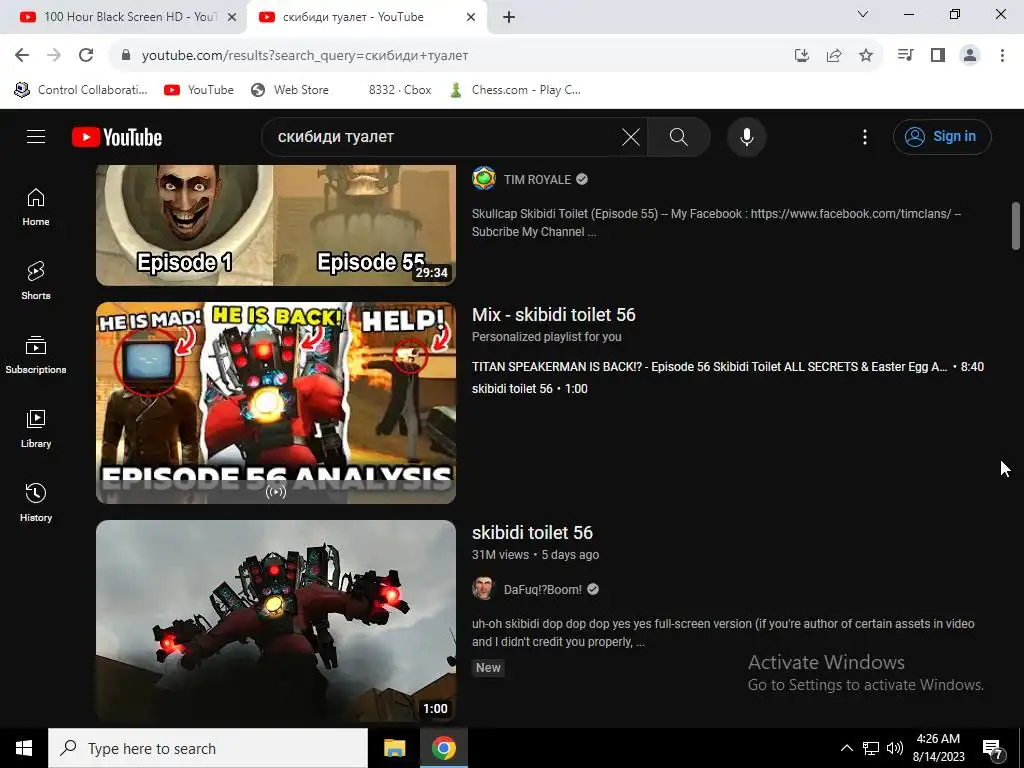Image resolution: width=1024 pixels, height=768 pixels.
Task: Open Shorts in sidebar
Action: tap(36, 281)
